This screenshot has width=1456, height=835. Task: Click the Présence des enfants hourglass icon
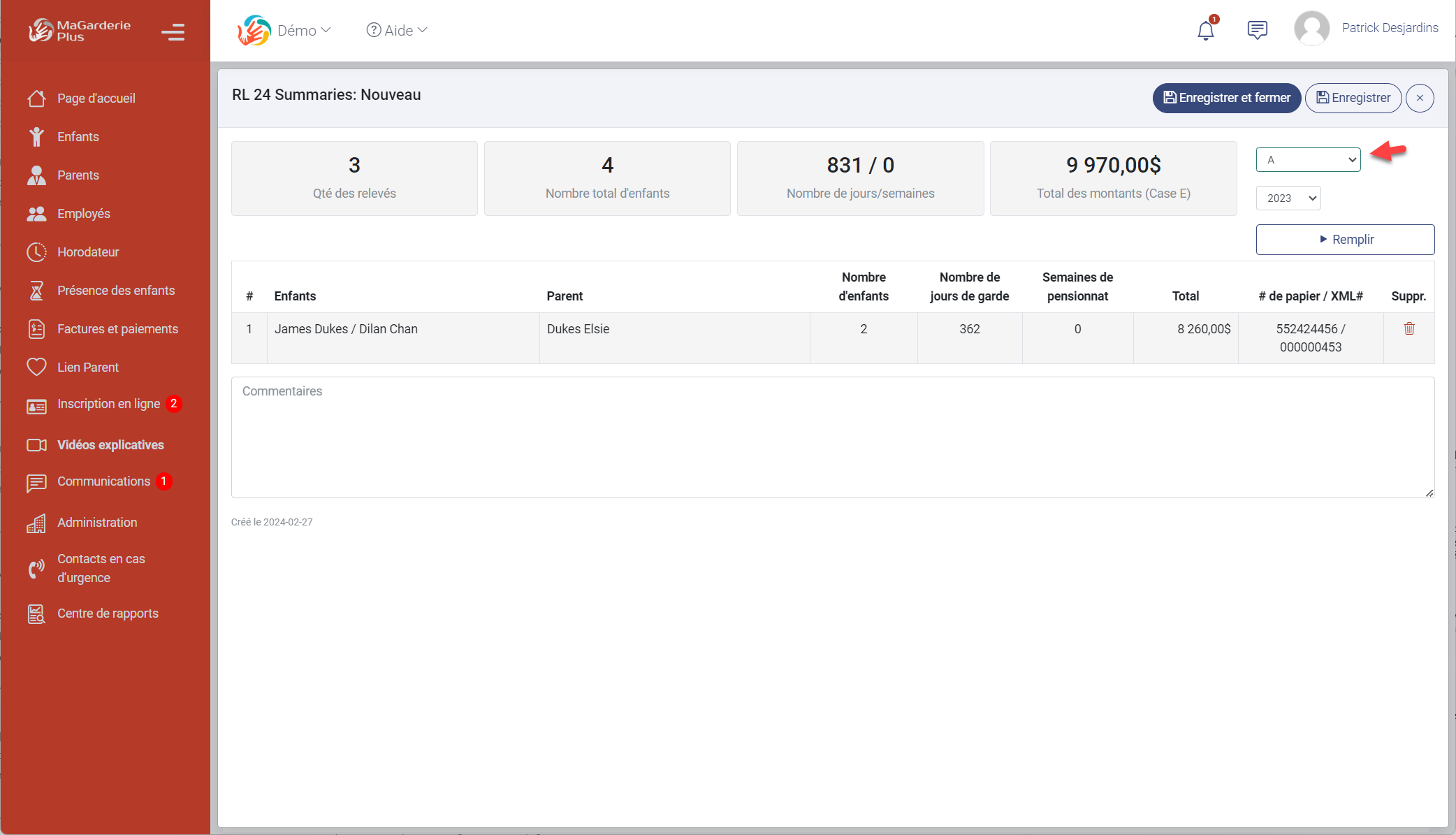click(36, 291)
